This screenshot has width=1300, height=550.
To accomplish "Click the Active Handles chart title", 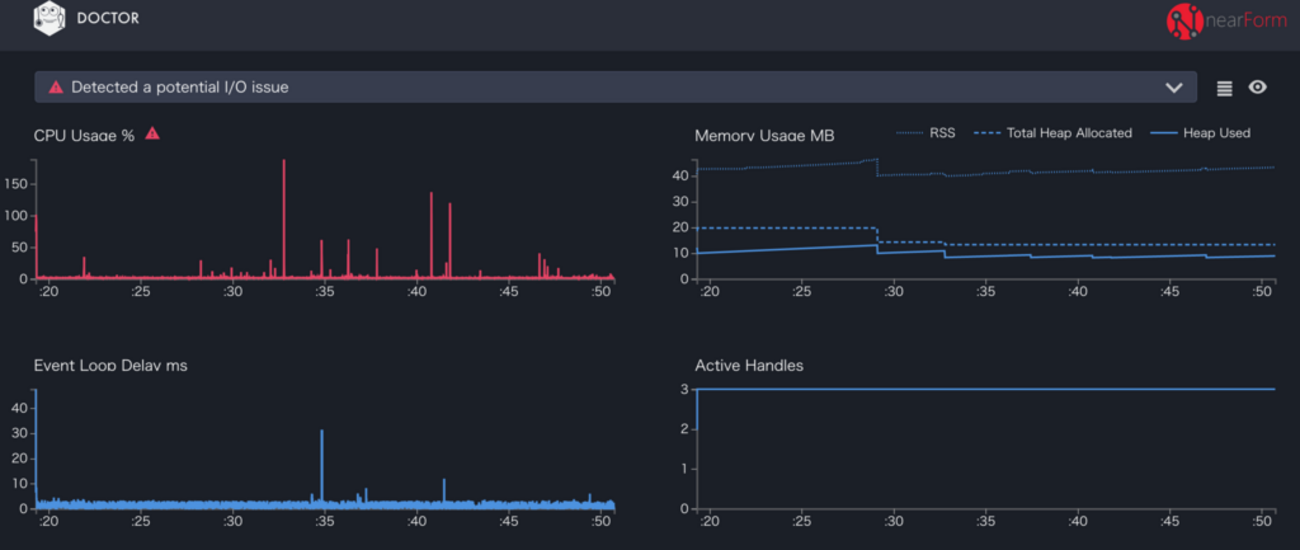I will (x=749, y=366).
